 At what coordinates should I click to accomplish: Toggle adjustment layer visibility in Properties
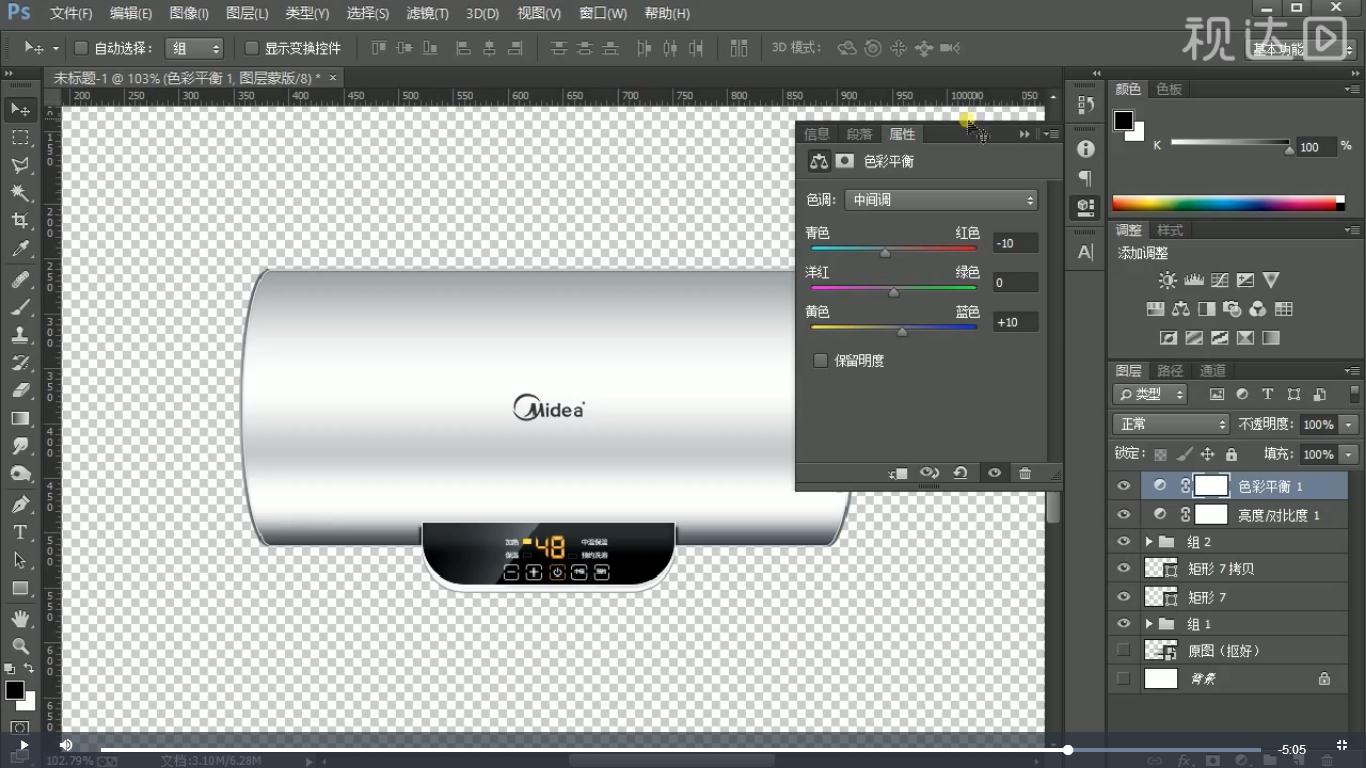(994, 473)
